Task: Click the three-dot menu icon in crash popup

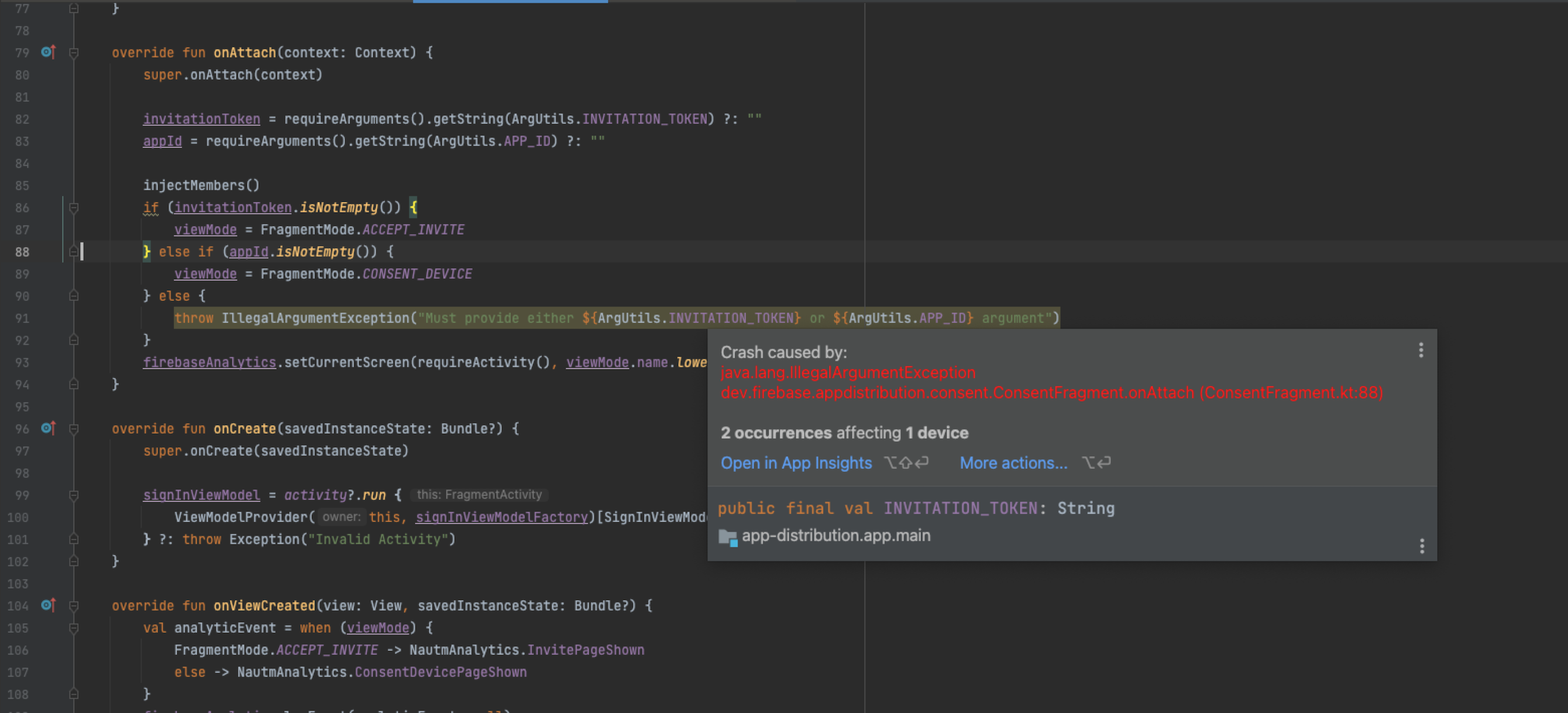Action: coord(1421,350)
